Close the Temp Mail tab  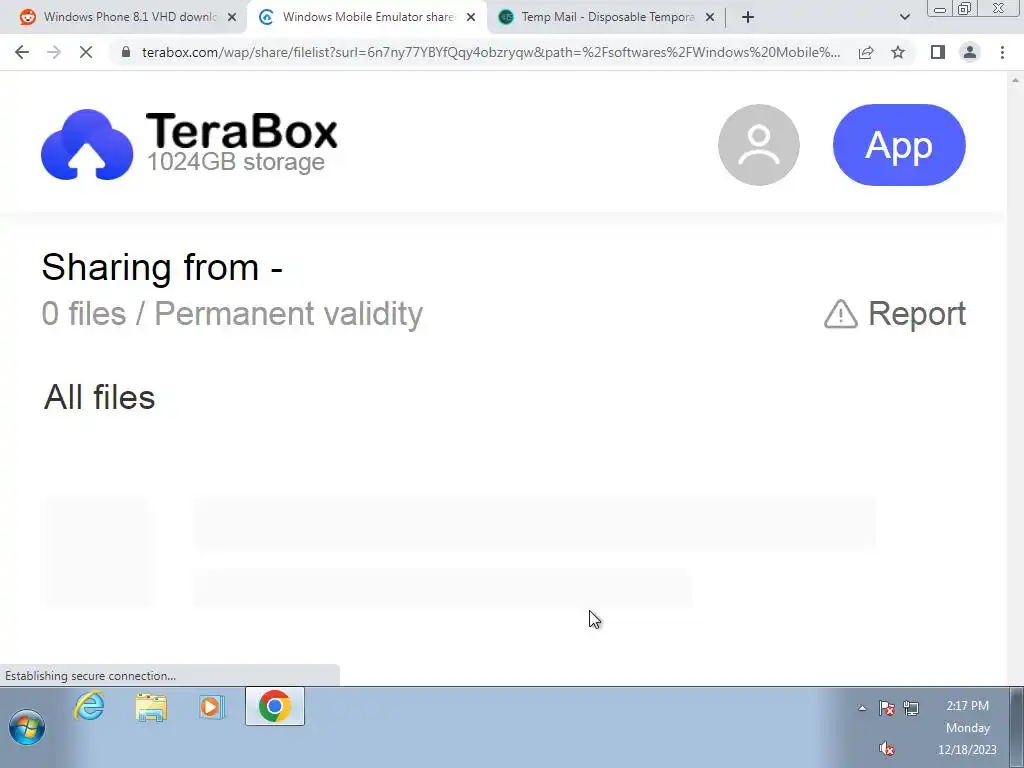click(x=710, y=17)
